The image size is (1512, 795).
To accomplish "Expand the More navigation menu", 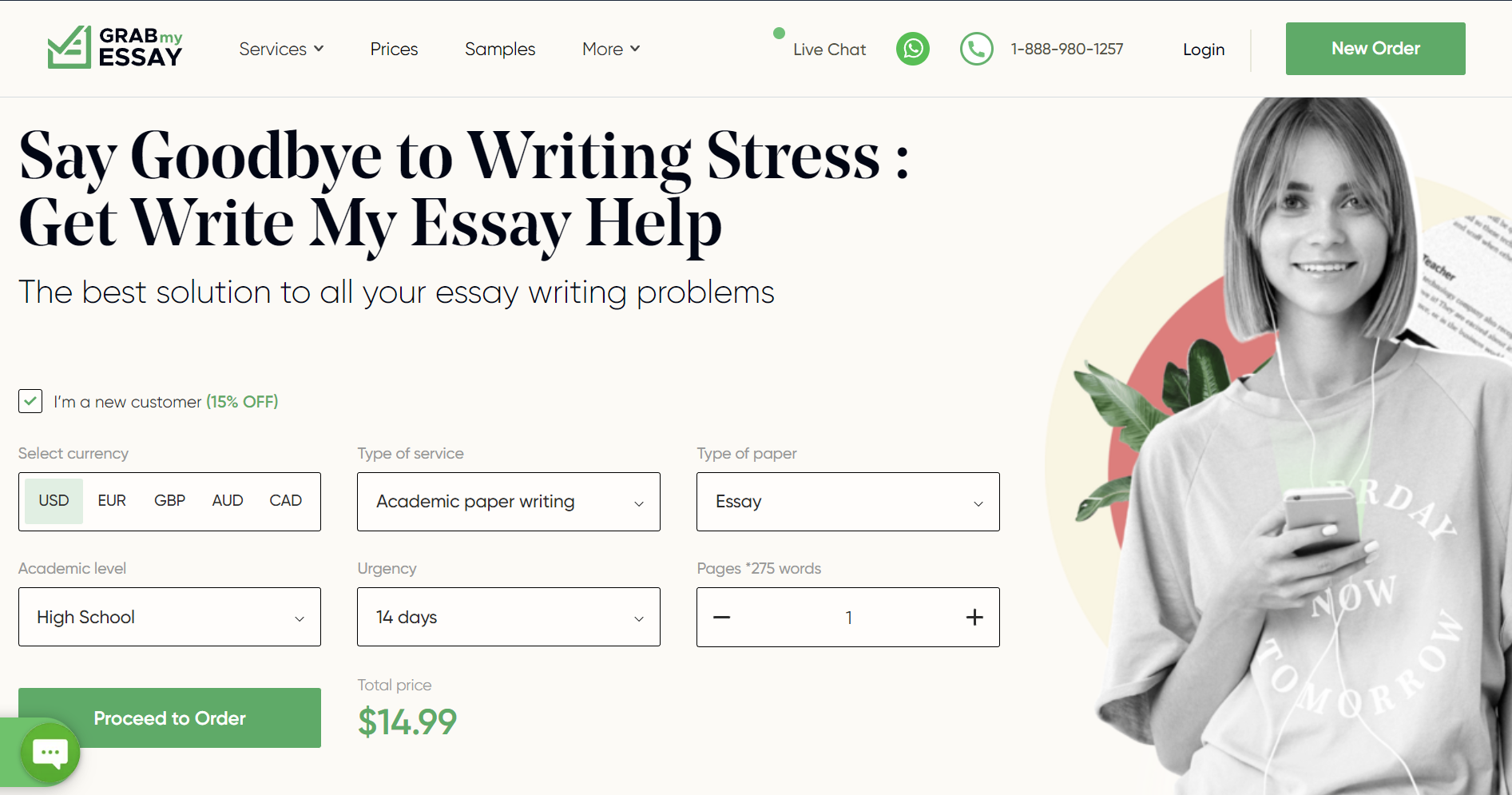I will click(611, 49).
